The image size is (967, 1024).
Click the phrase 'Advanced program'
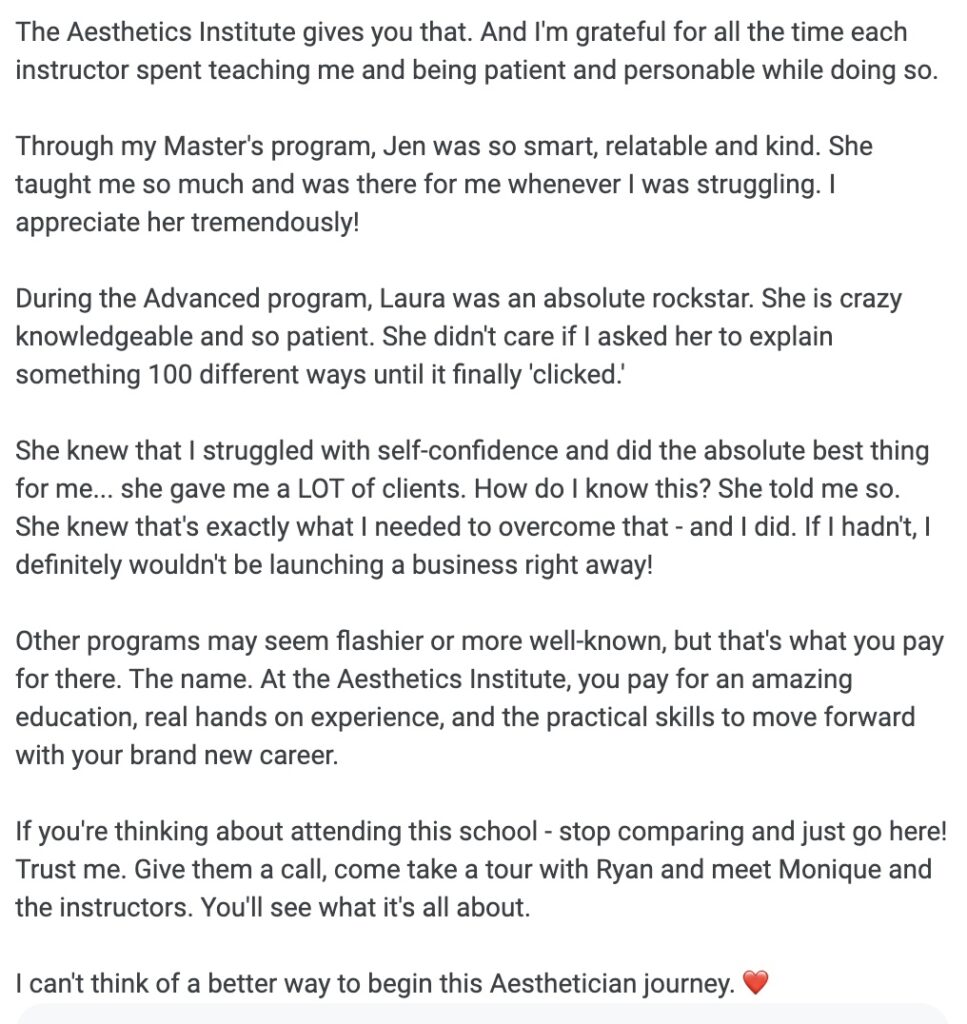(258, 298)
